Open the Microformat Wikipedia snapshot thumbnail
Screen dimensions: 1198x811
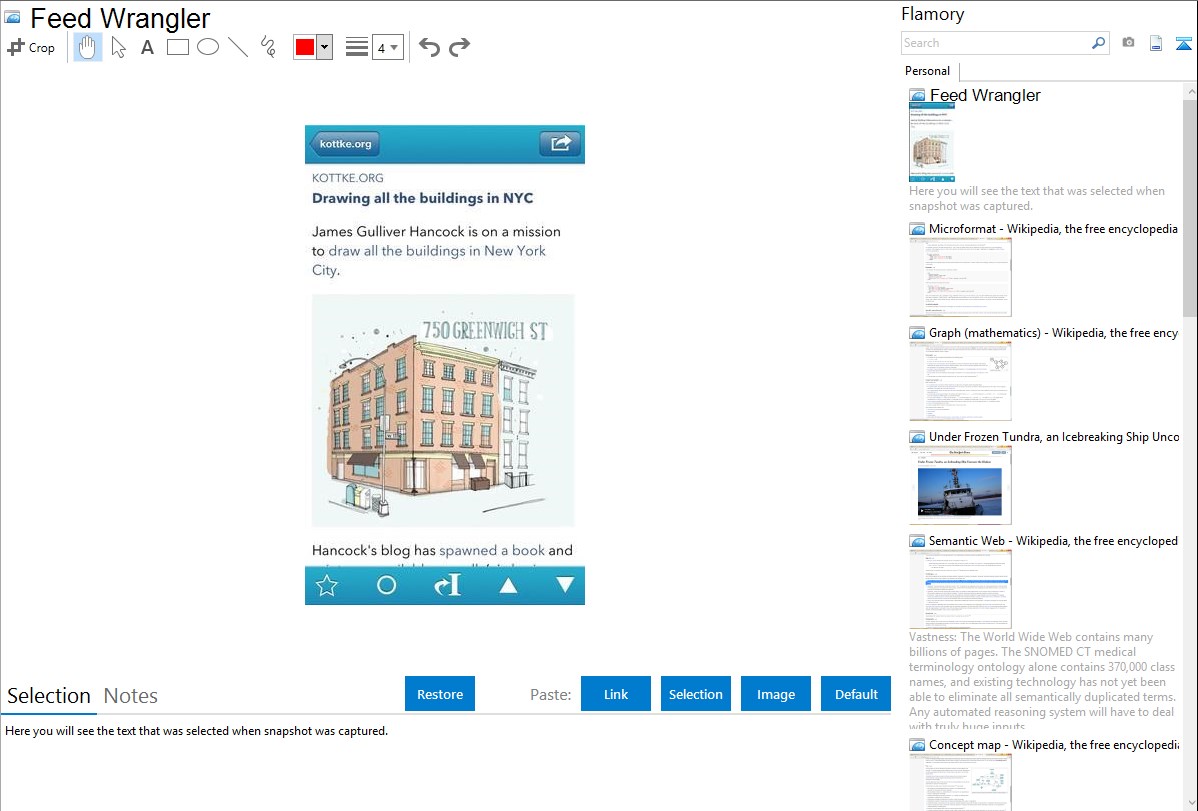coord(960,277)
